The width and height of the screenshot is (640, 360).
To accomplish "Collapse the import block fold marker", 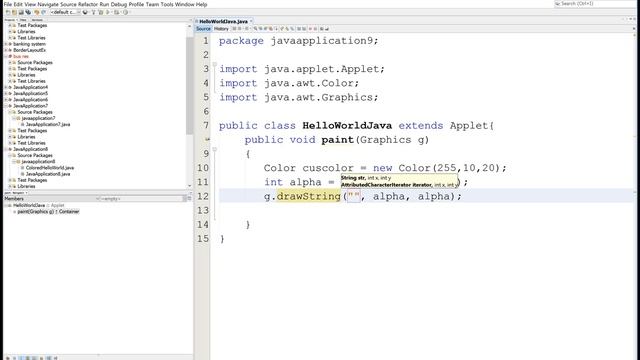I will click(x=214, y=64).
